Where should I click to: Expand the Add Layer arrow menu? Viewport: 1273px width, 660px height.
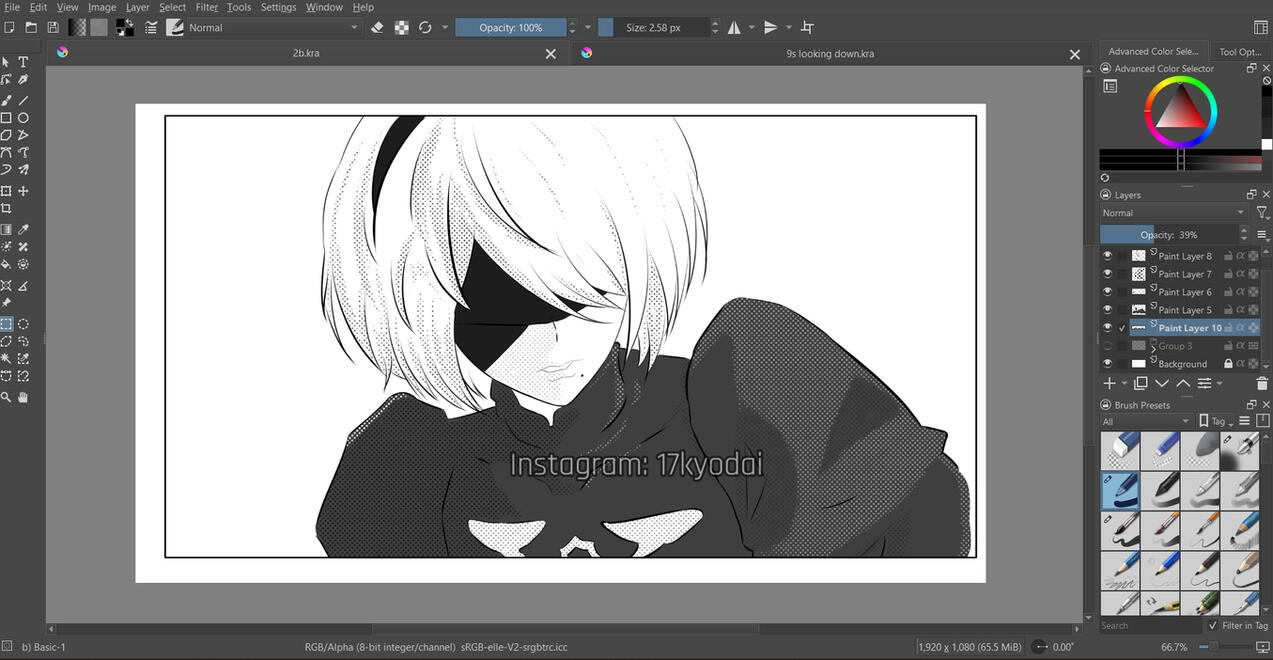(1124, 384)
